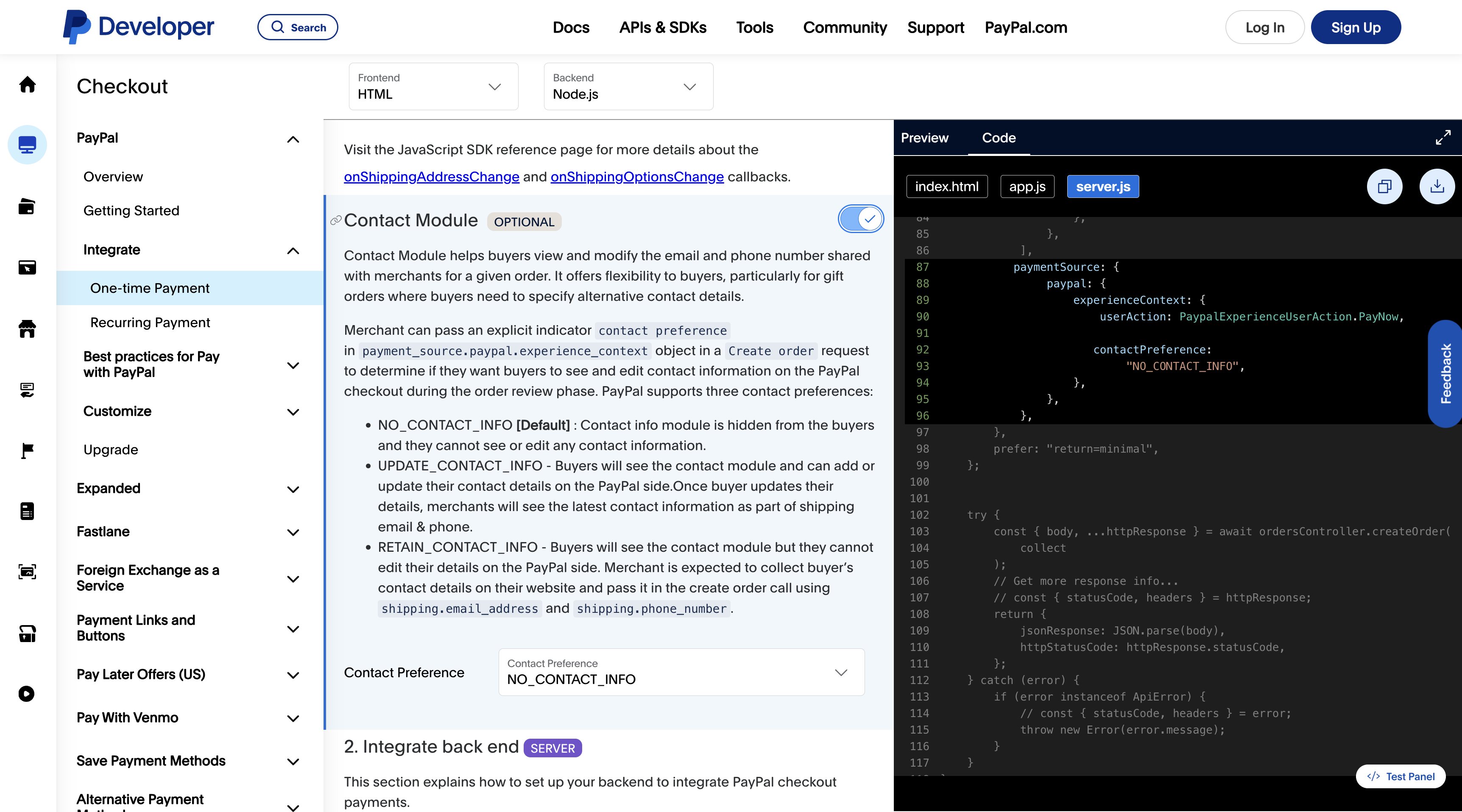Click the home icon in left rail

click(x=27, y=84)
